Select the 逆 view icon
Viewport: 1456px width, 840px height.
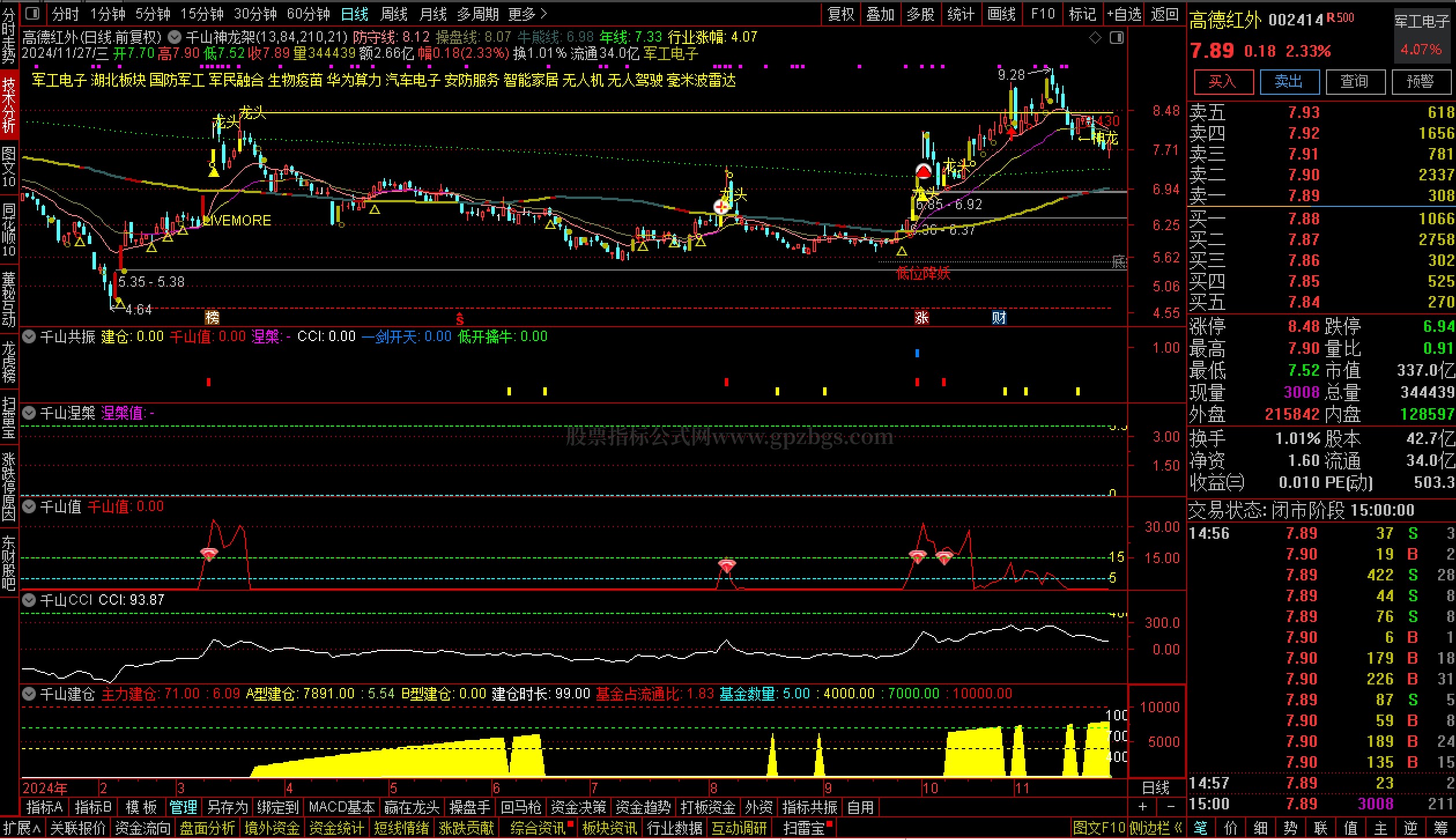[1411, 828]
